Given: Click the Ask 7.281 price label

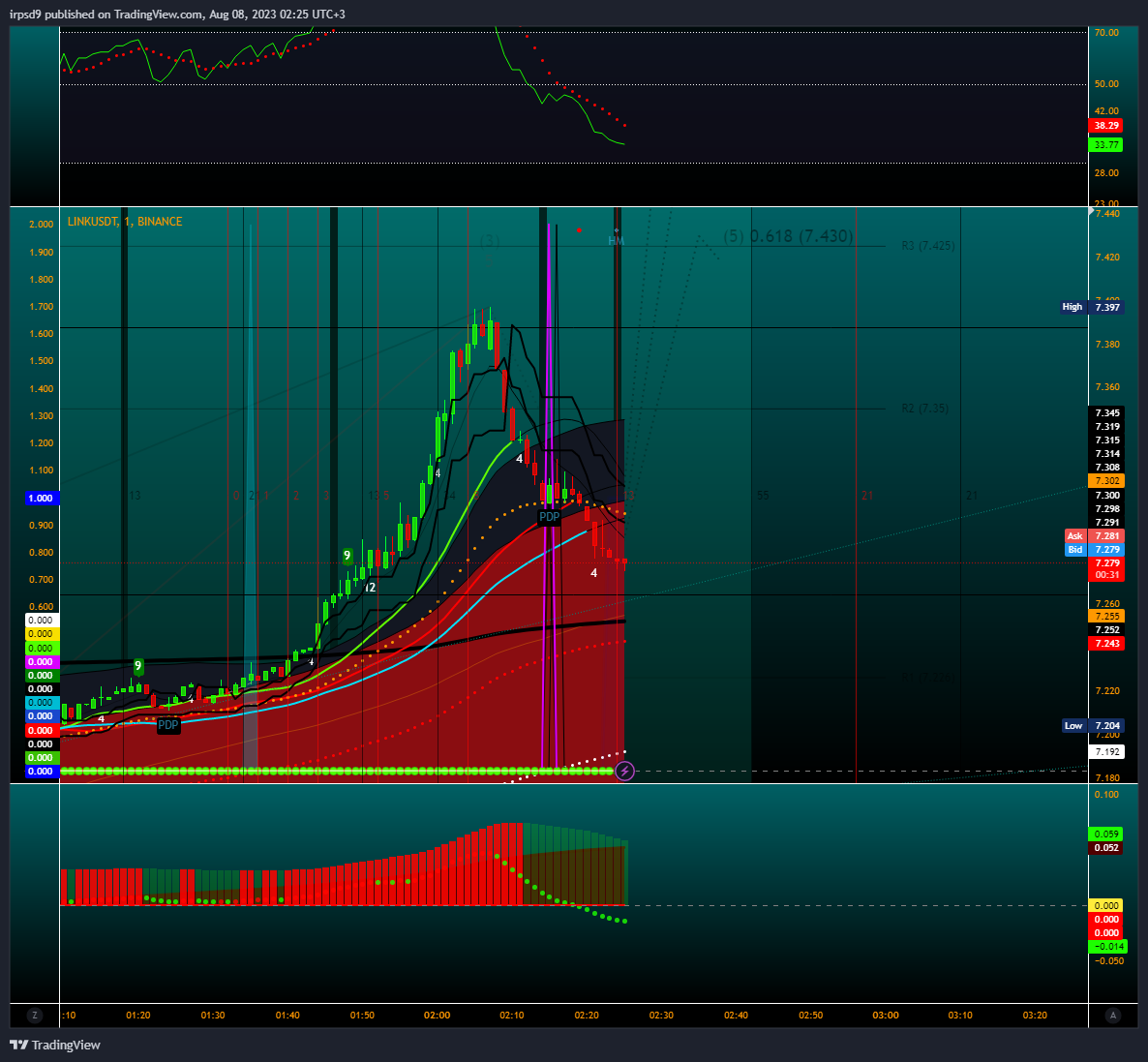Looking at the screenshot, I should (1094, 536).
